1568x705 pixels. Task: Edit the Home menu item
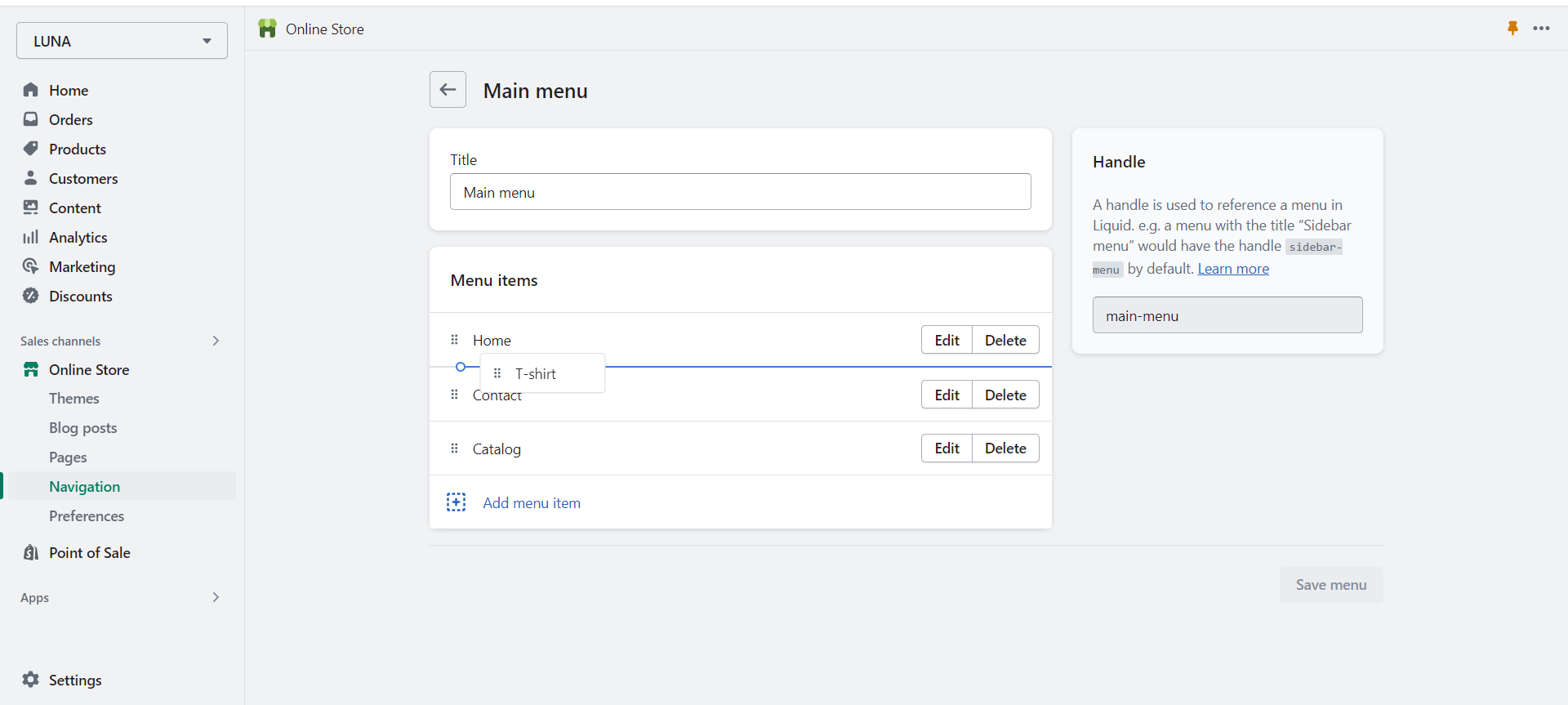947,340
